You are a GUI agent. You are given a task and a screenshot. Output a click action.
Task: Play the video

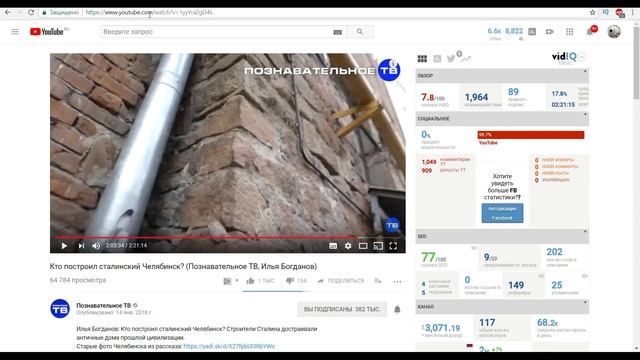coord(64,246)
